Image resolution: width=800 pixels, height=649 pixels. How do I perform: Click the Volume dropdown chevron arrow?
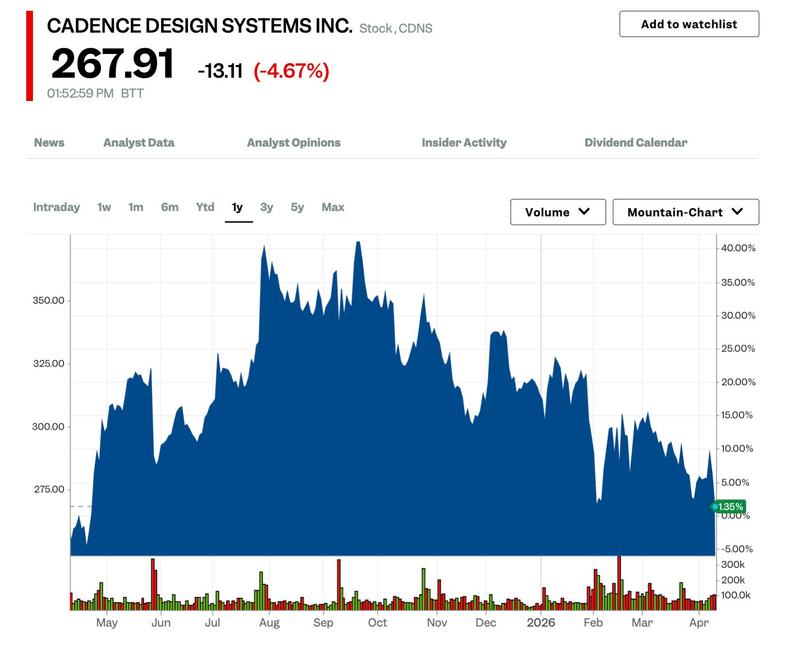point(584,211)
